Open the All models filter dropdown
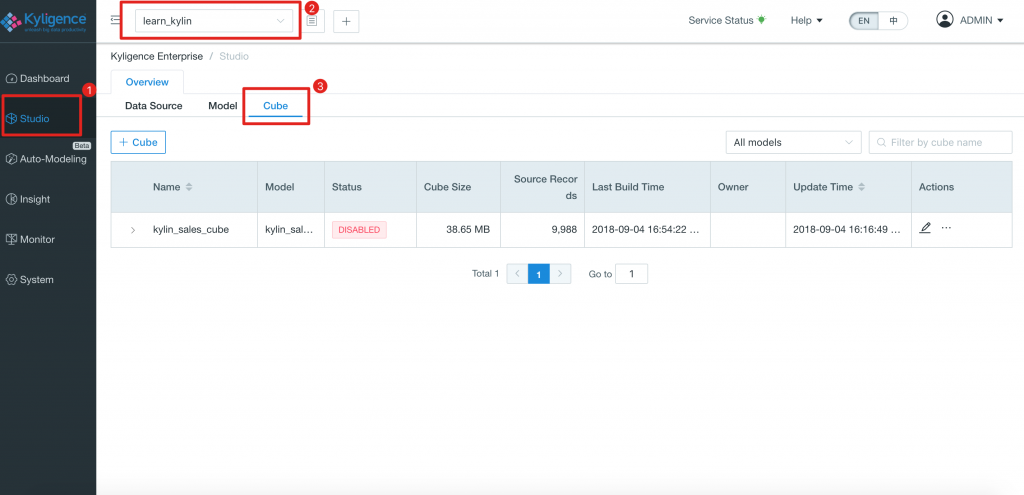 coord(793,142)
